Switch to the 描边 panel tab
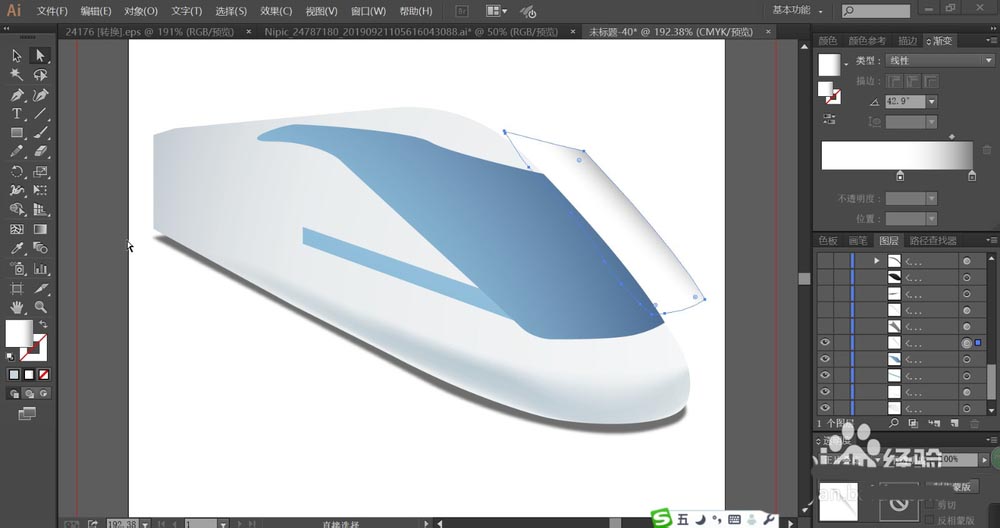Viewport: 1000px width, 528px height. [907, 41]
